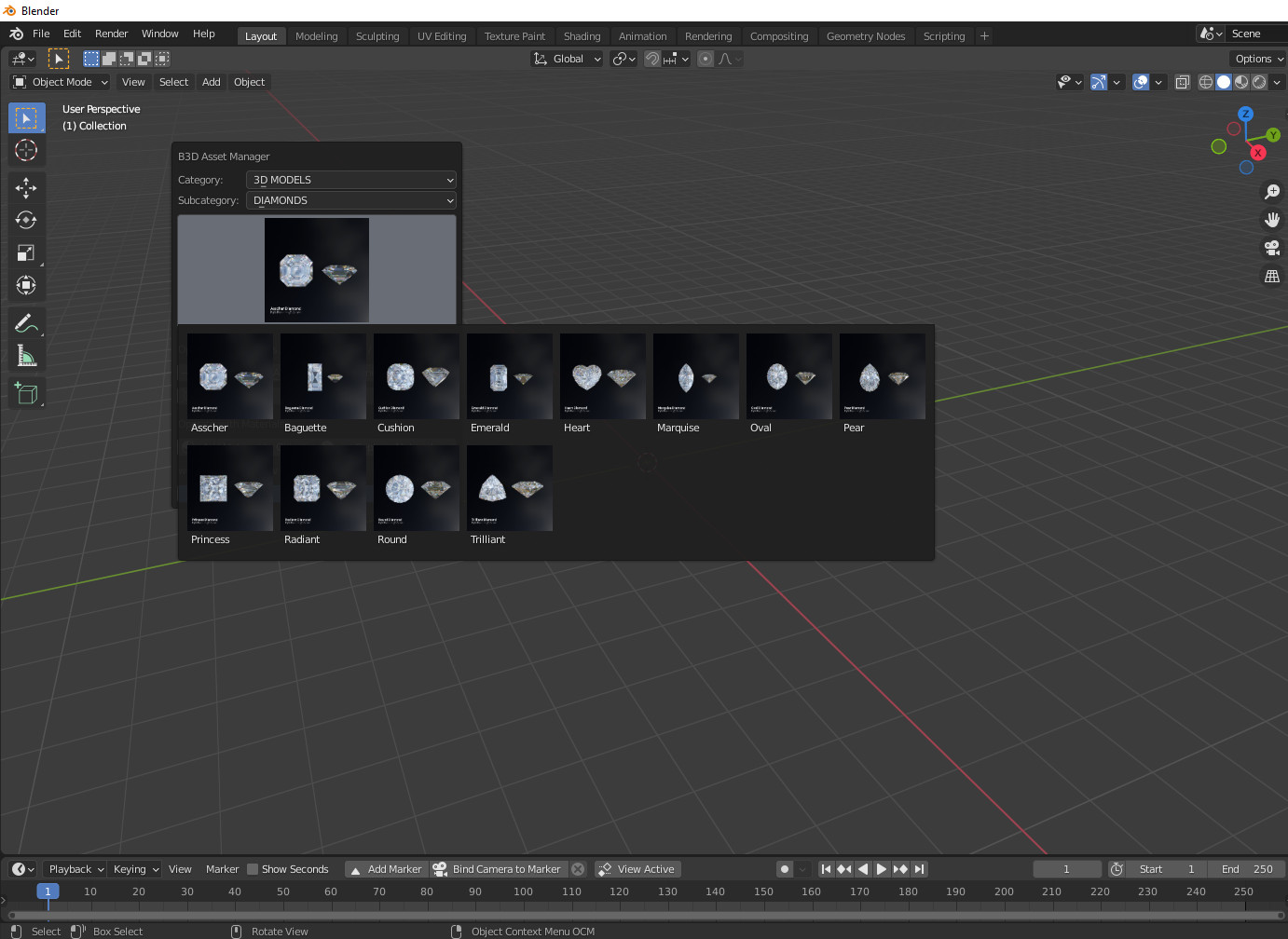Click the Blender logo menu icon
The height and width of the screenshot is (939, 1288).
pyautogui.click(x=16, y=34)
